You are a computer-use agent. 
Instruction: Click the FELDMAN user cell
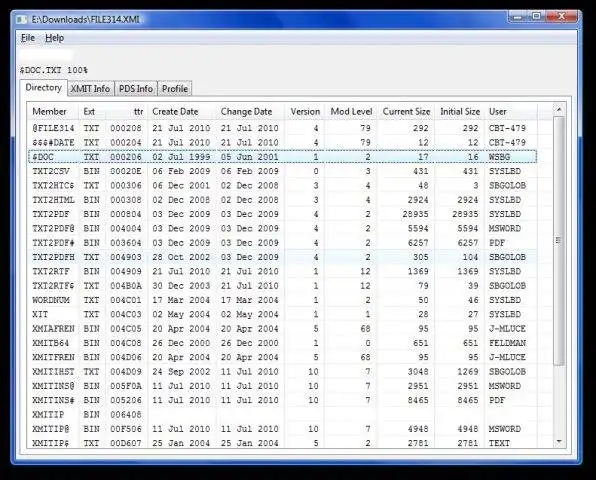pyautogui.click(x=507, y=343)
